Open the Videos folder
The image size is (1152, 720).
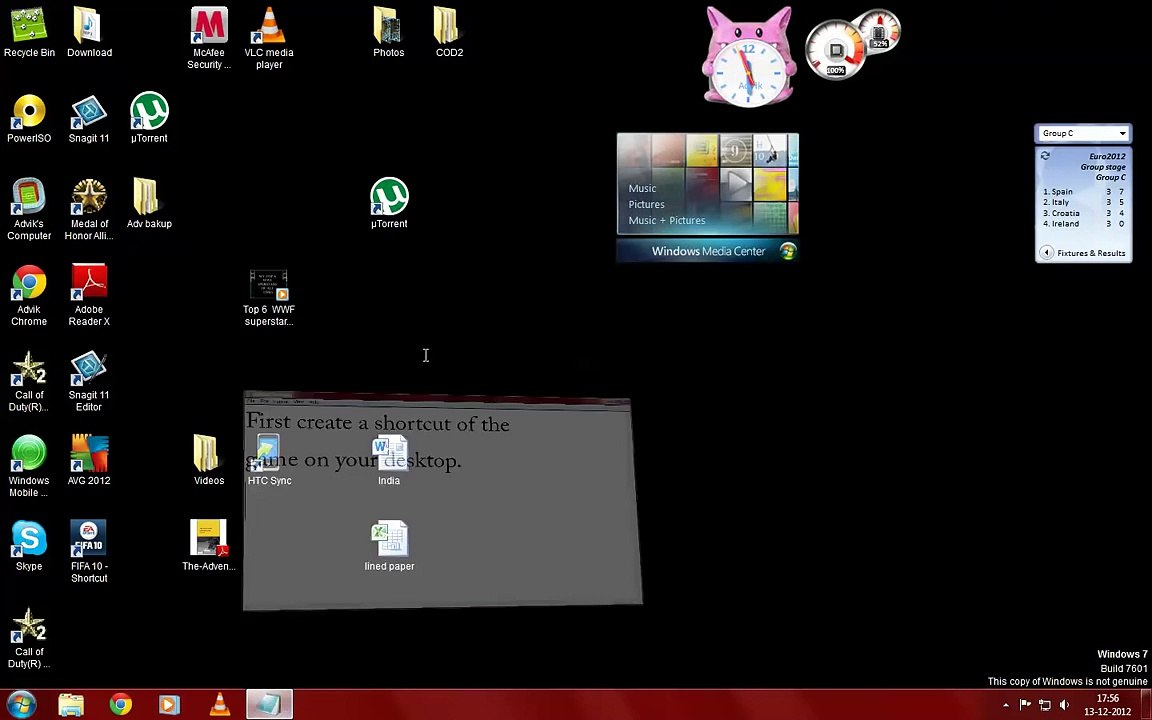point(209,461)
